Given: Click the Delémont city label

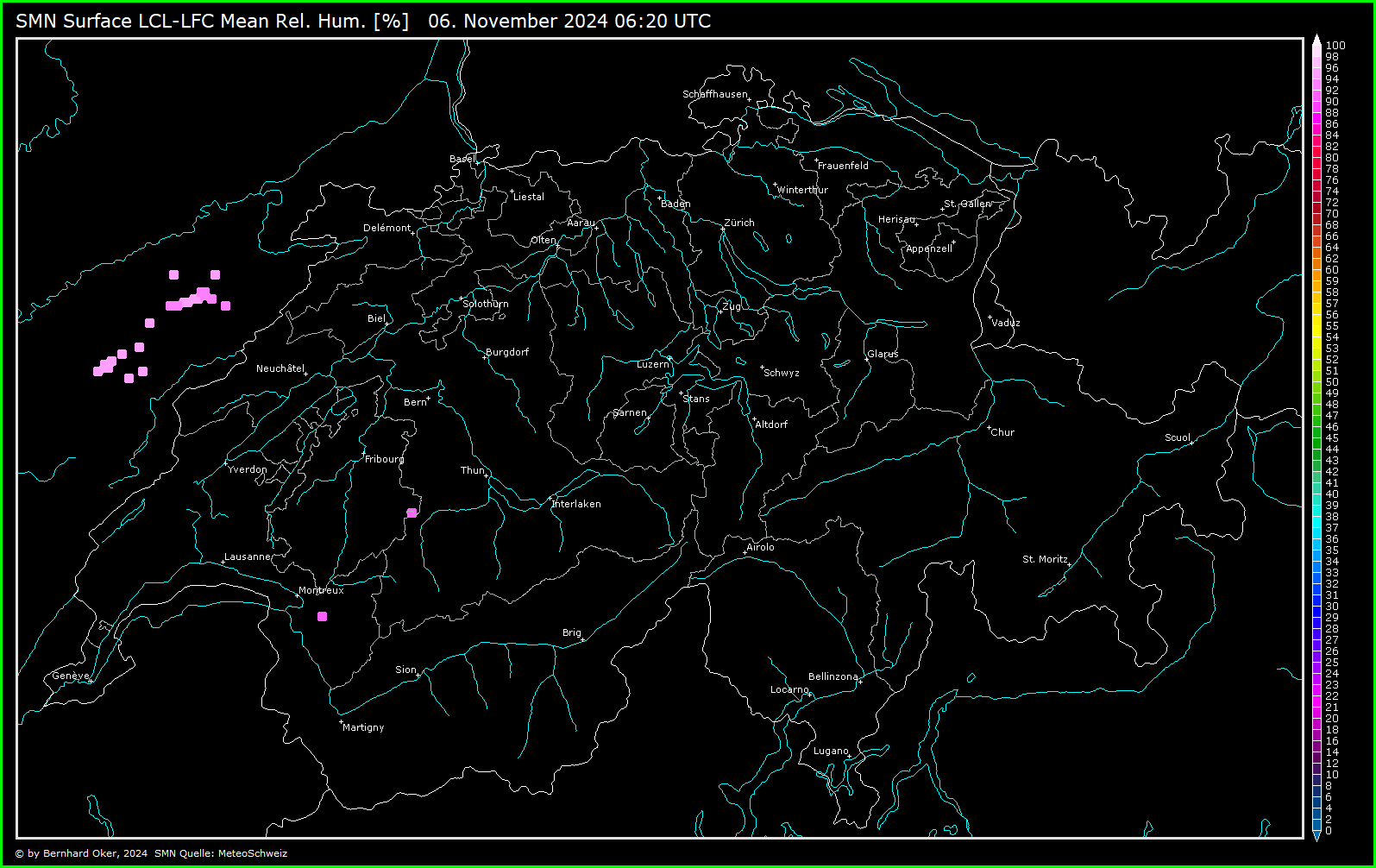Looking at the screenshot, I should [386, 228].
